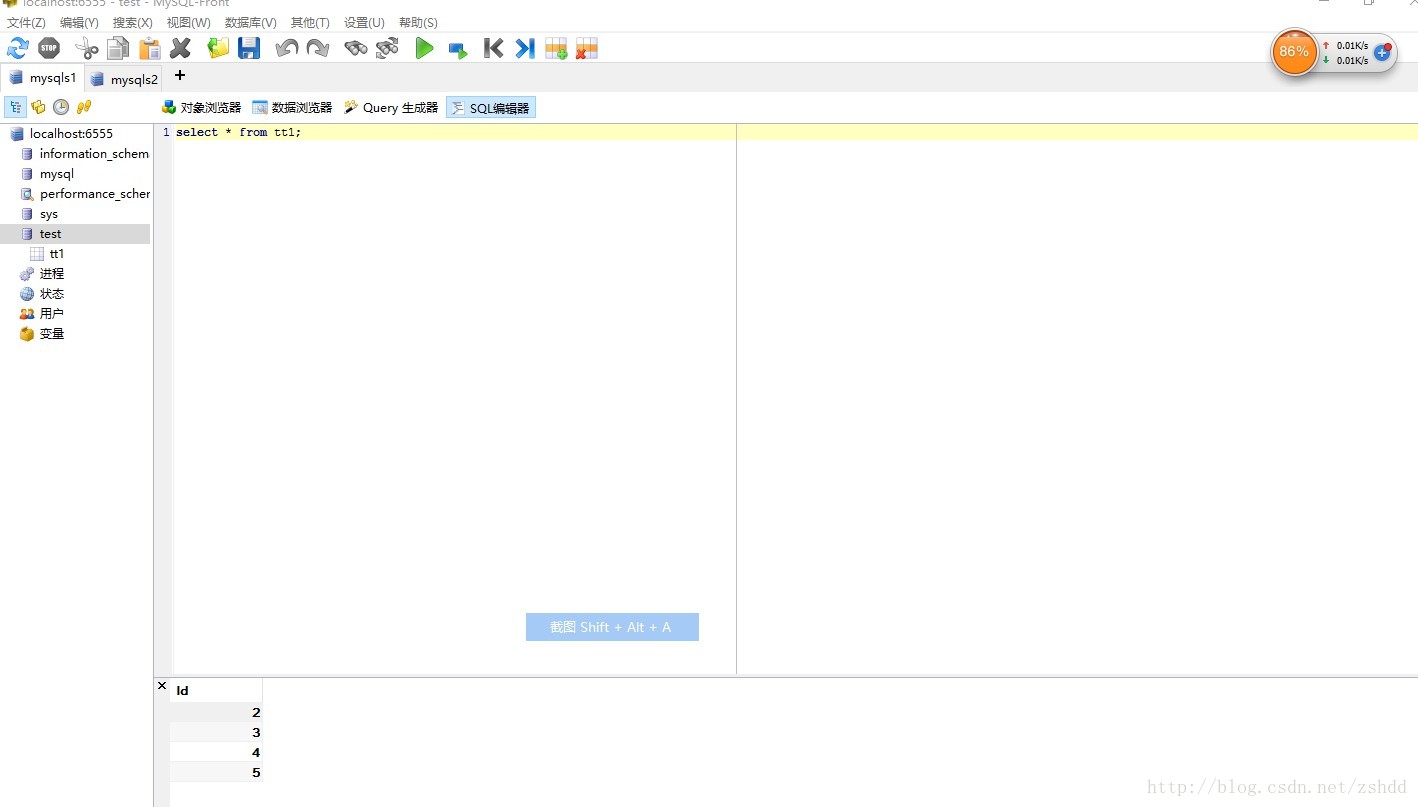
Task: Jump to last record icon
Action: 525,48
